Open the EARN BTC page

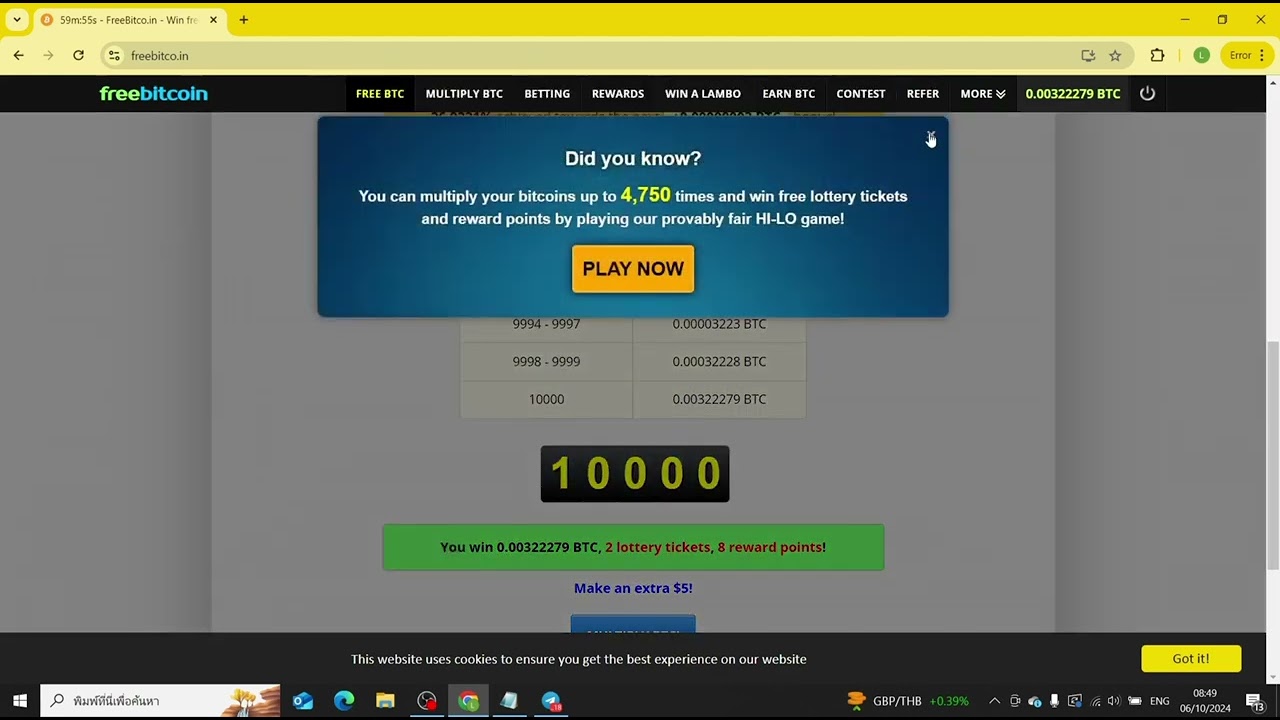coord(789,94)
